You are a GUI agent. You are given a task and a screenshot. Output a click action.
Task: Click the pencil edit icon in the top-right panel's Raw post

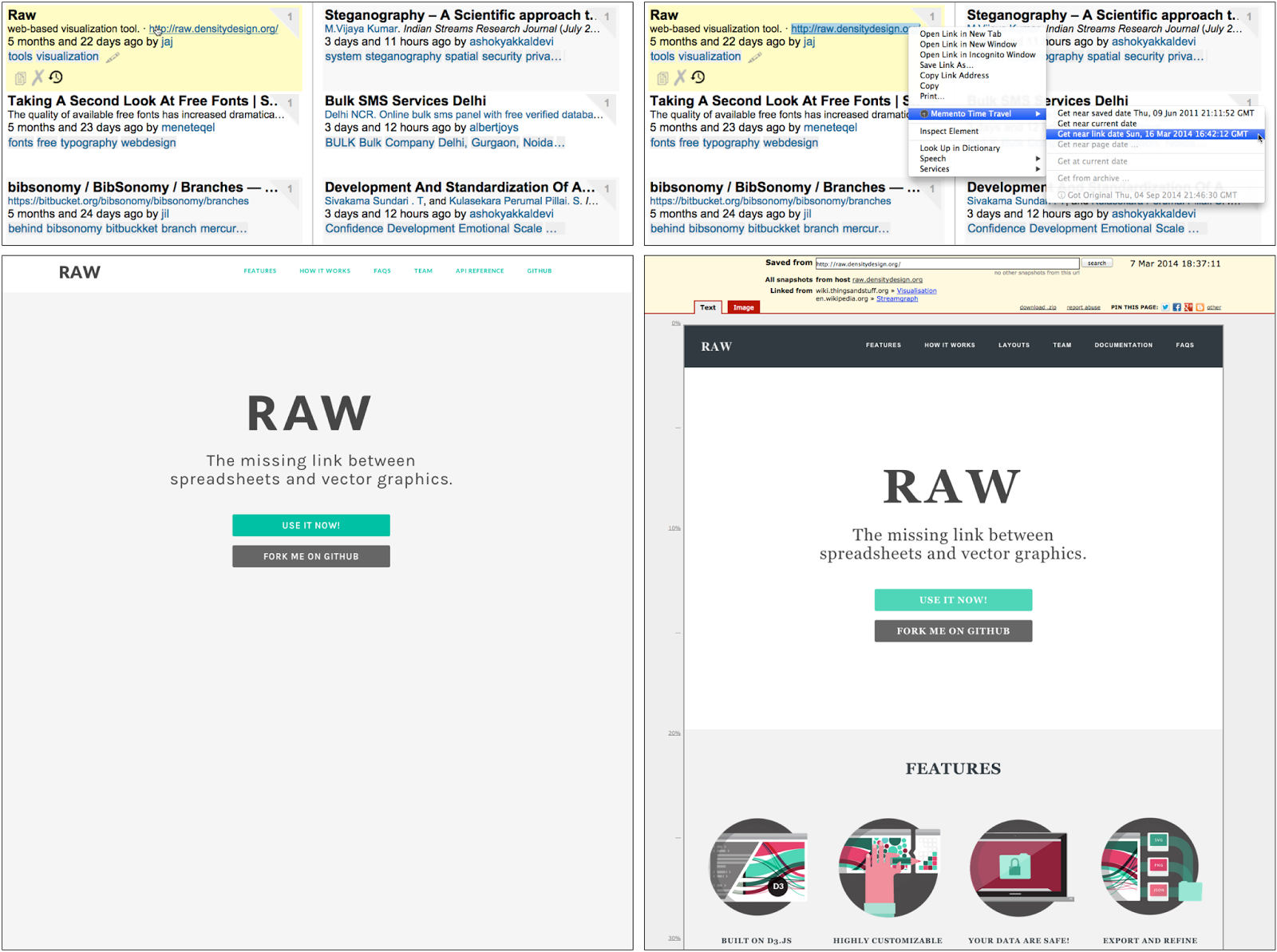(755, 57)
